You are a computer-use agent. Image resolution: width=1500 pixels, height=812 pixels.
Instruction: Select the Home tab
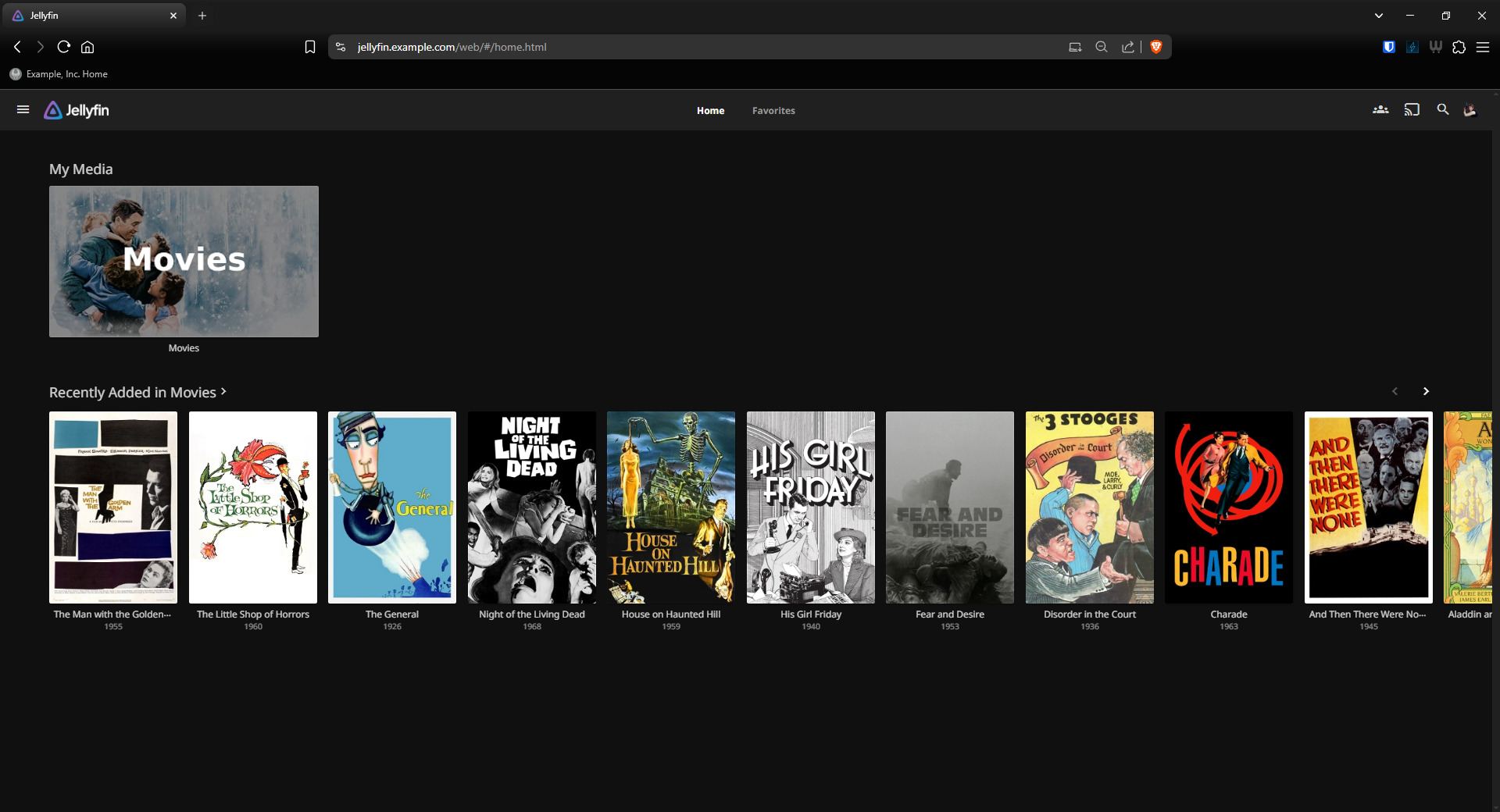pos(710,111)
